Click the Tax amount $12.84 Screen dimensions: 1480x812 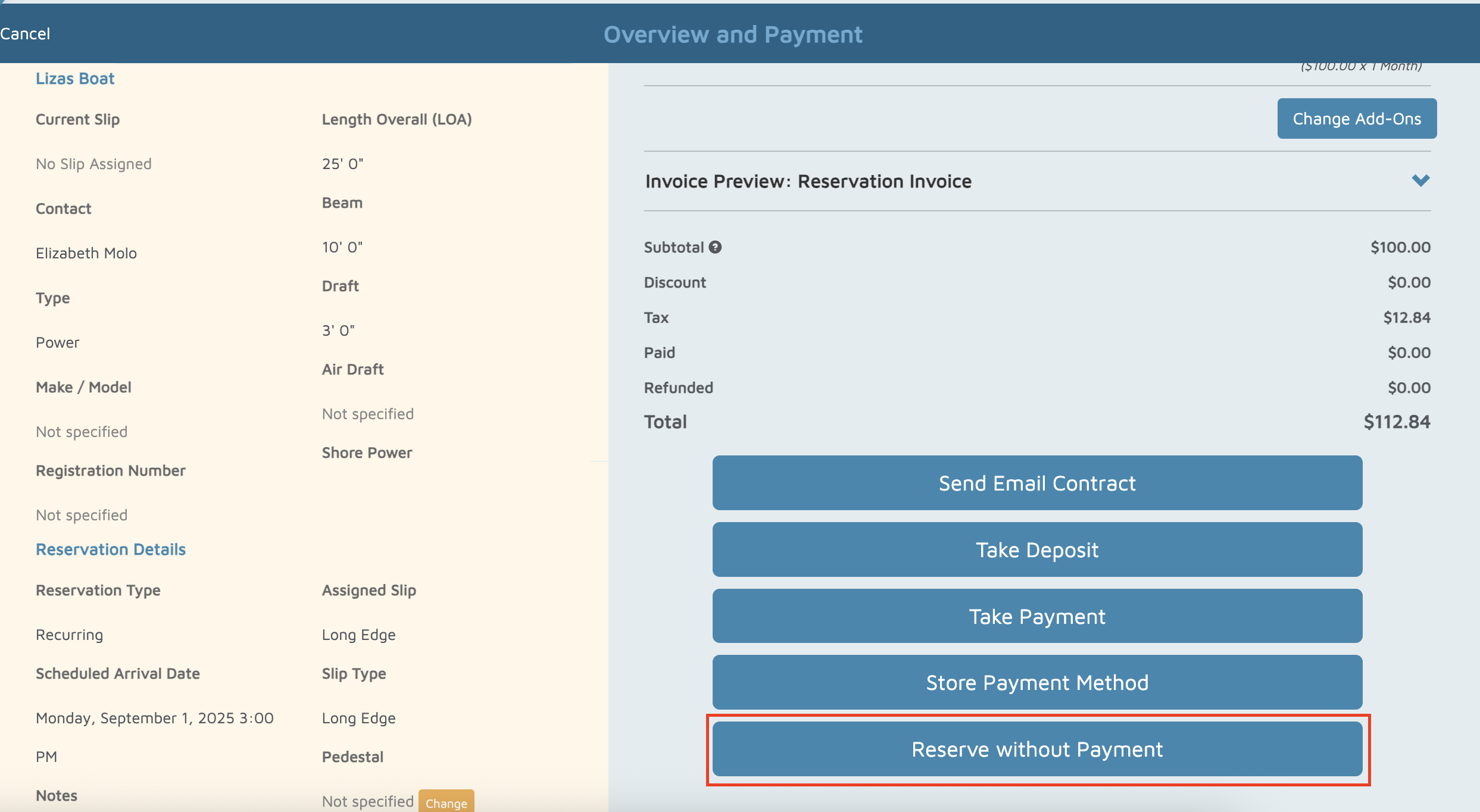pyautogui.click(x=1406, y=317)
